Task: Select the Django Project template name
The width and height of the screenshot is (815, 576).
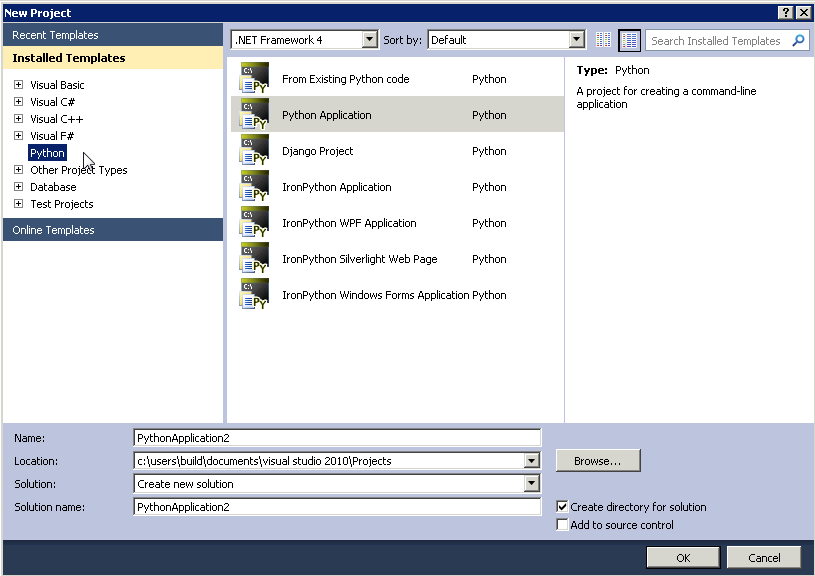Action: pyautogui.click(x=318, y=151)
